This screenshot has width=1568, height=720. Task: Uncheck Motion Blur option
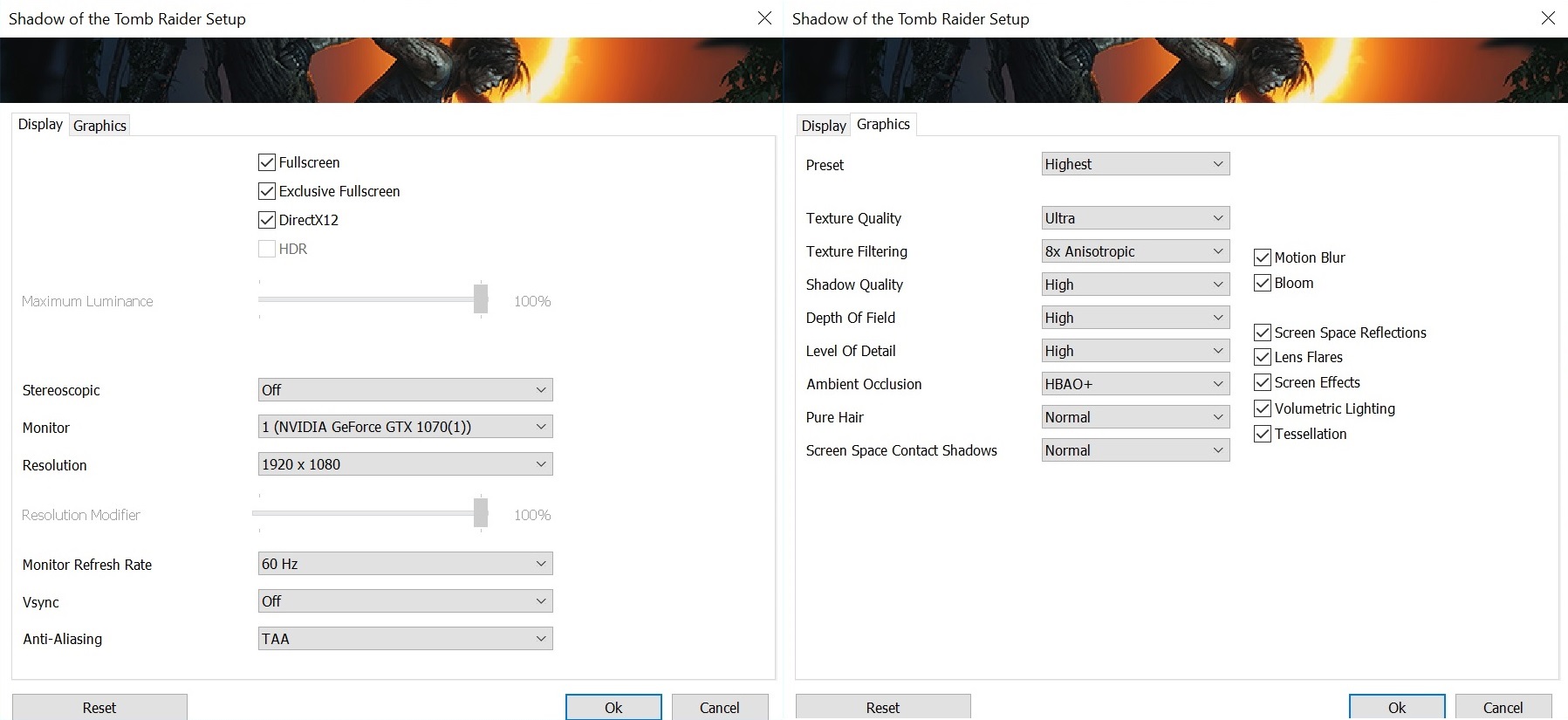[1262, 257]
